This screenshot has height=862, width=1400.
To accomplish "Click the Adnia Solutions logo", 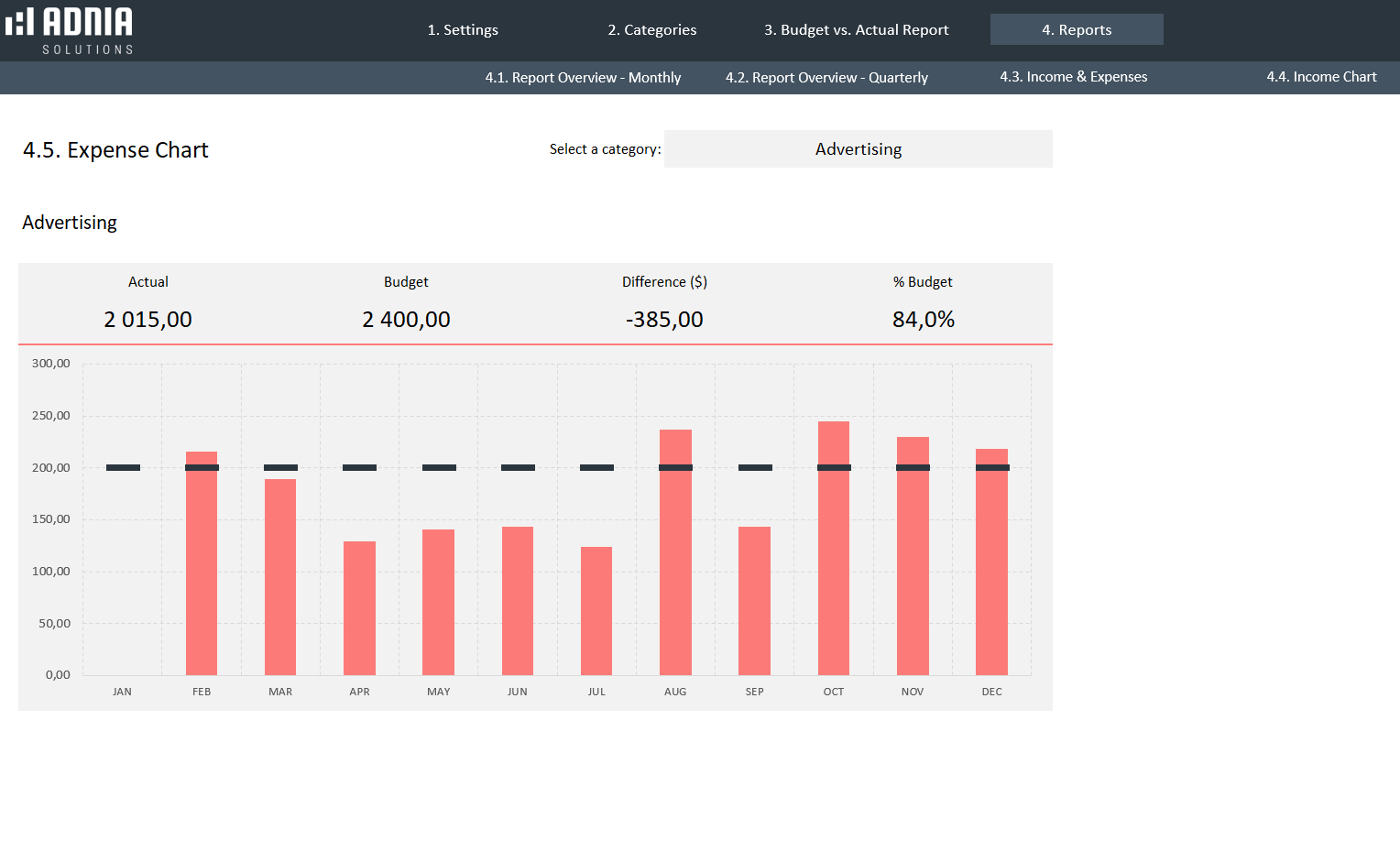I will [70, 30].
